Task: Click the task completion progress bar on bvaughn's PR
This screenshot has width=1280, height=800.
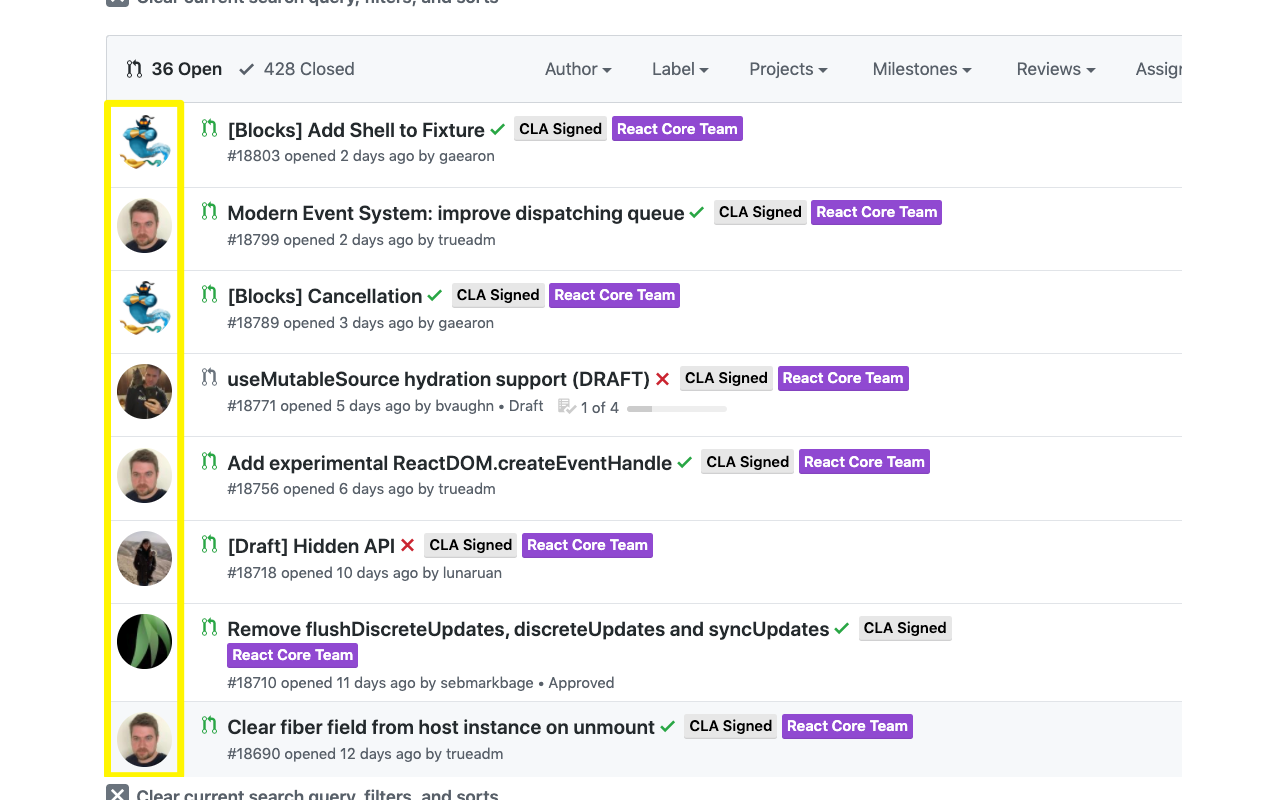Action: 676,408
